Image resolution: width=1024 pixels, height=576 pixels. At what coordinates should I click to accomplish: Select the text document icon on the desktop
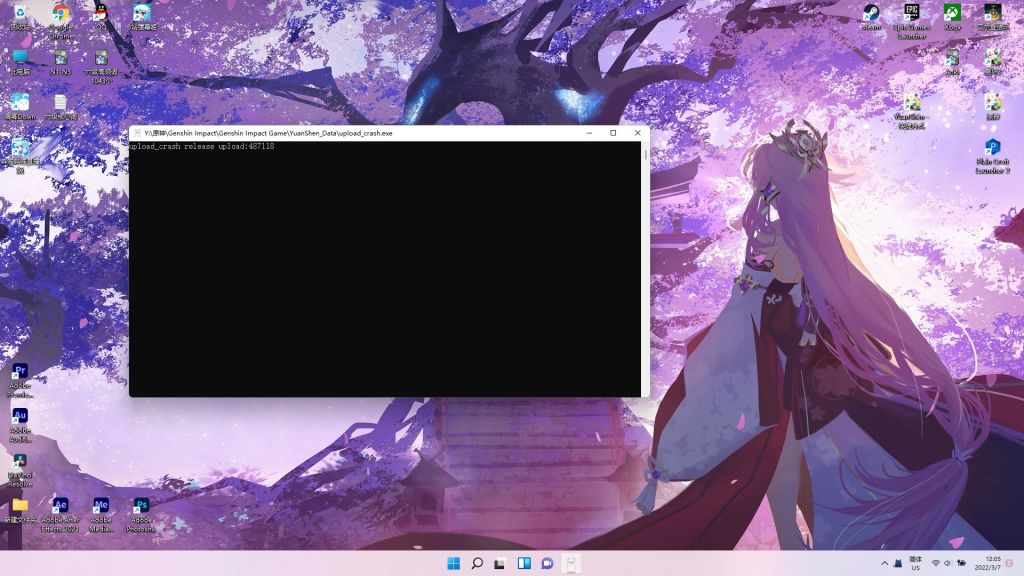point(60,108)
